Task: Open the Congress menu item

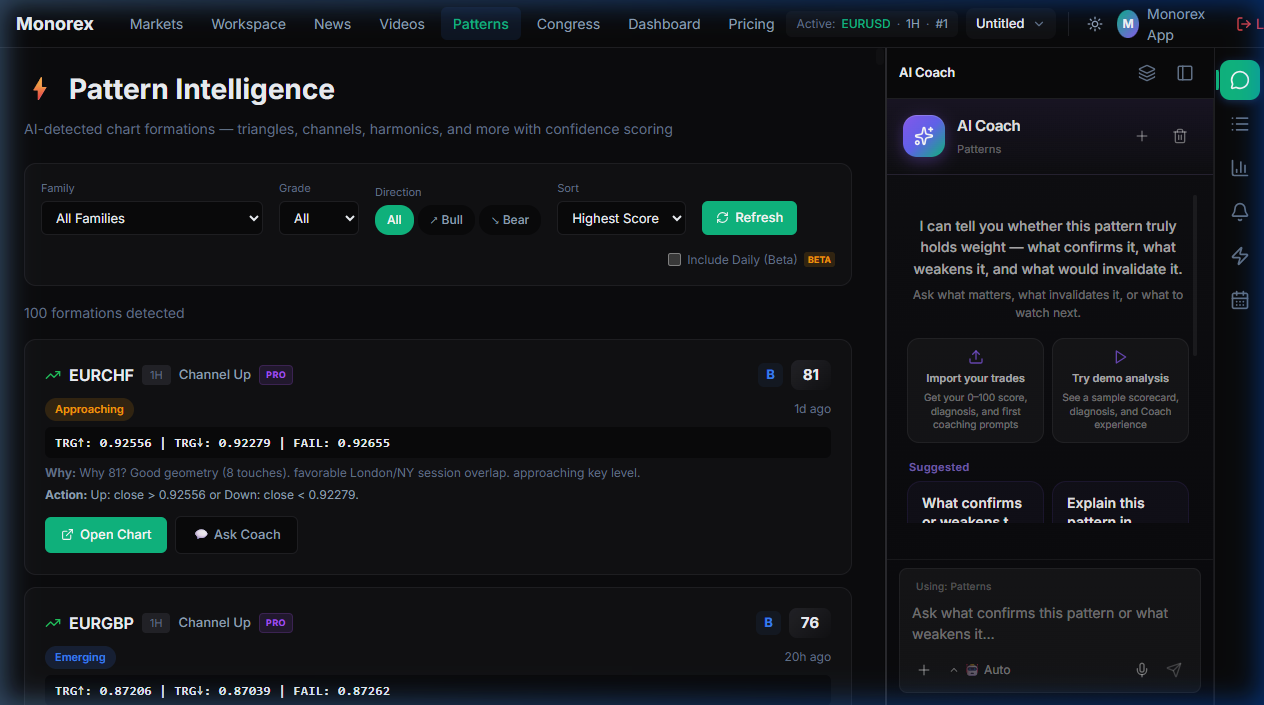Action: tap(568, 24)
